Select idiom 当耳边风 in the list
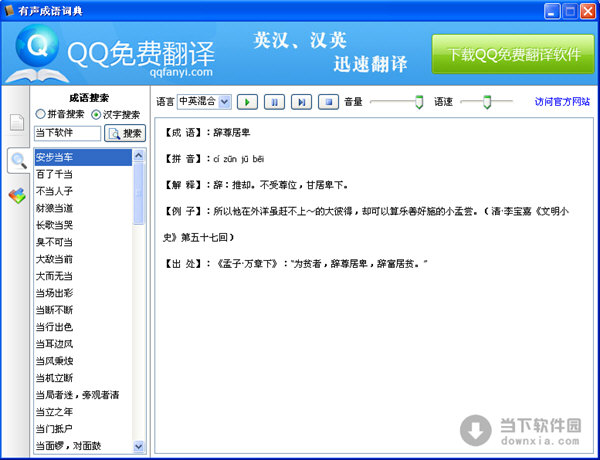This screenshot has height=460, width=600. coord(83,344)
